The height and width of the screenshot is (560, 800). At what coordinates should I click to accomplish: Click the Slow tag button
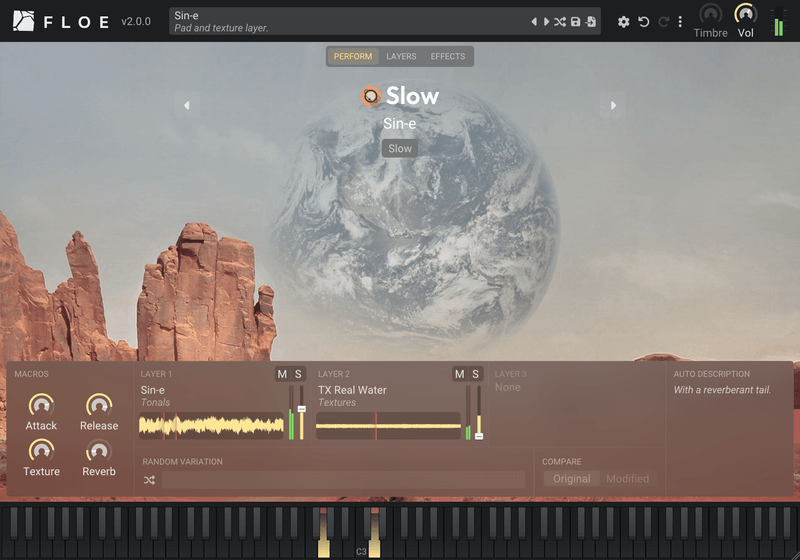click(400, 148)
